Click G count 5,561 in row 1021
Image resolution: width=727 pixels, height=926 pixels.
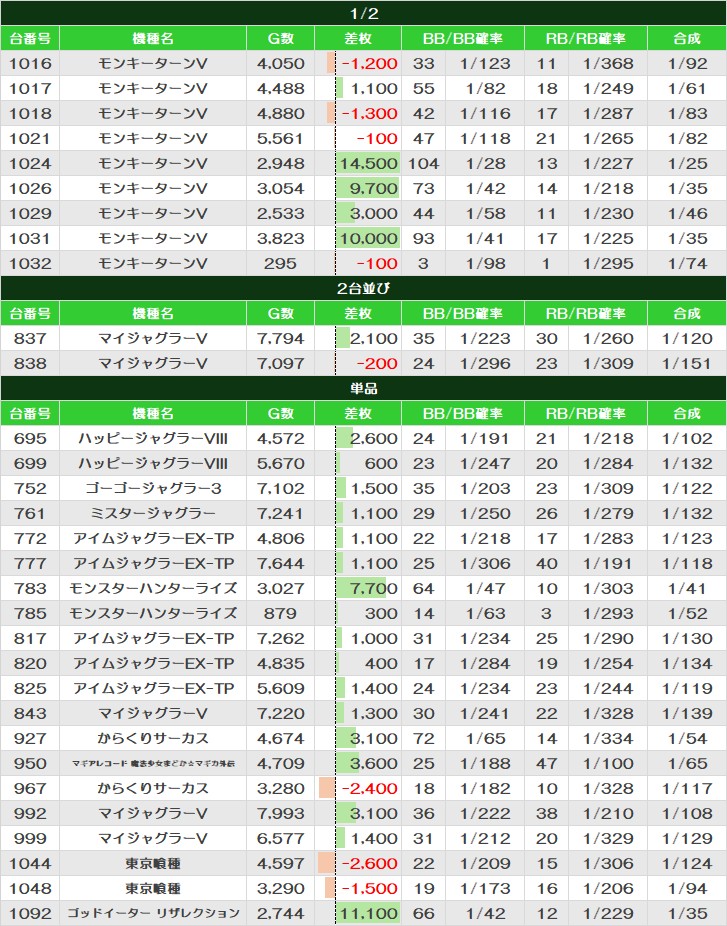tap(281, 138)
